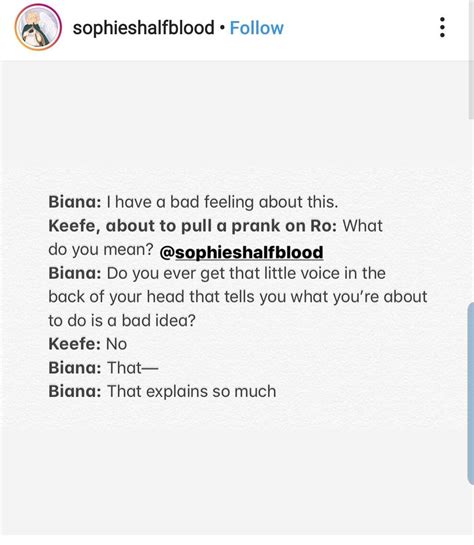
Task: Click the "Biana: That—" line
Action: [x=103, y=368]
